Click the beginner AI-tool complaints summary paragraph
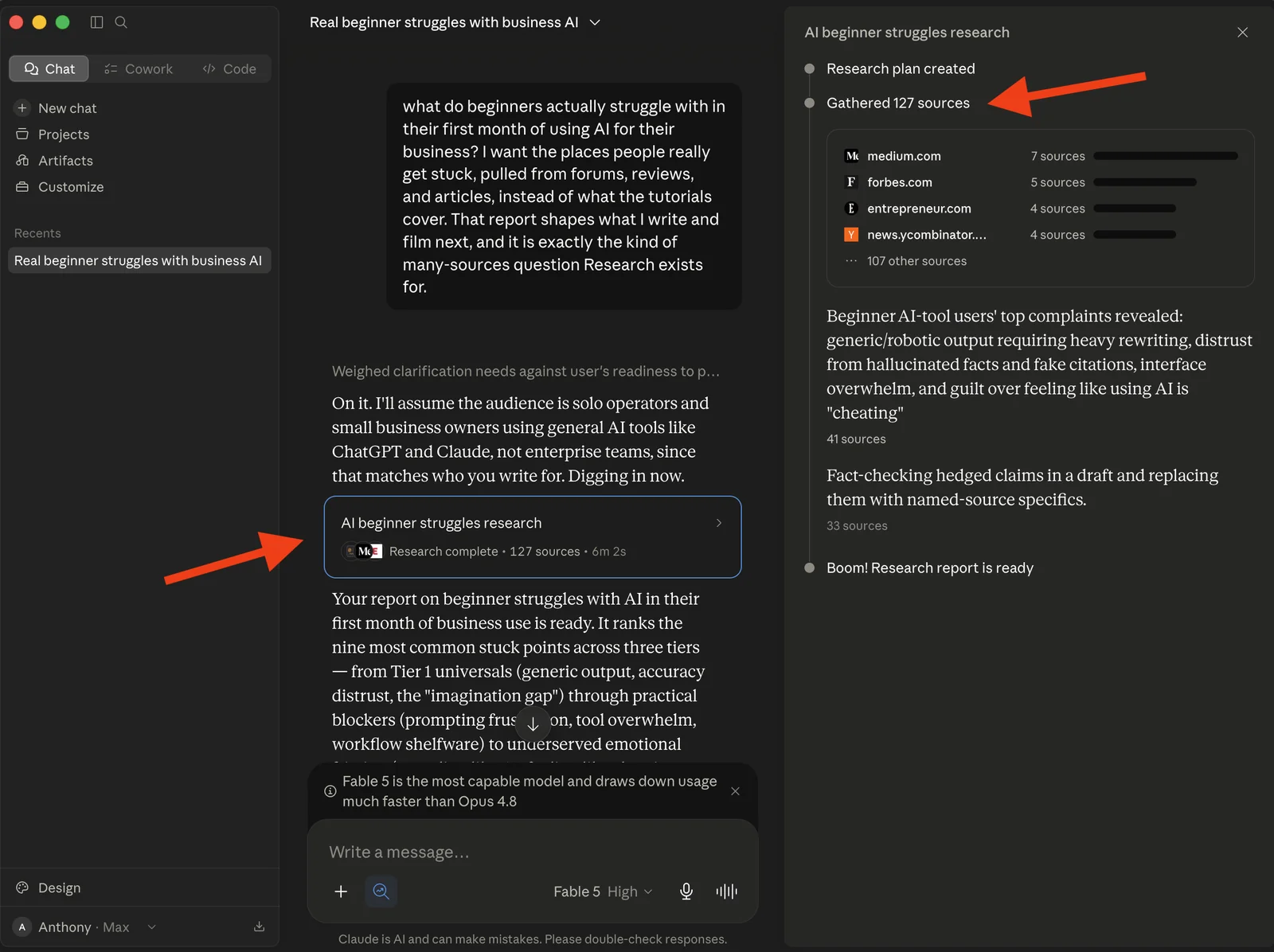1274x952 pixels. pyautogui.click(x=1039, y=365)
